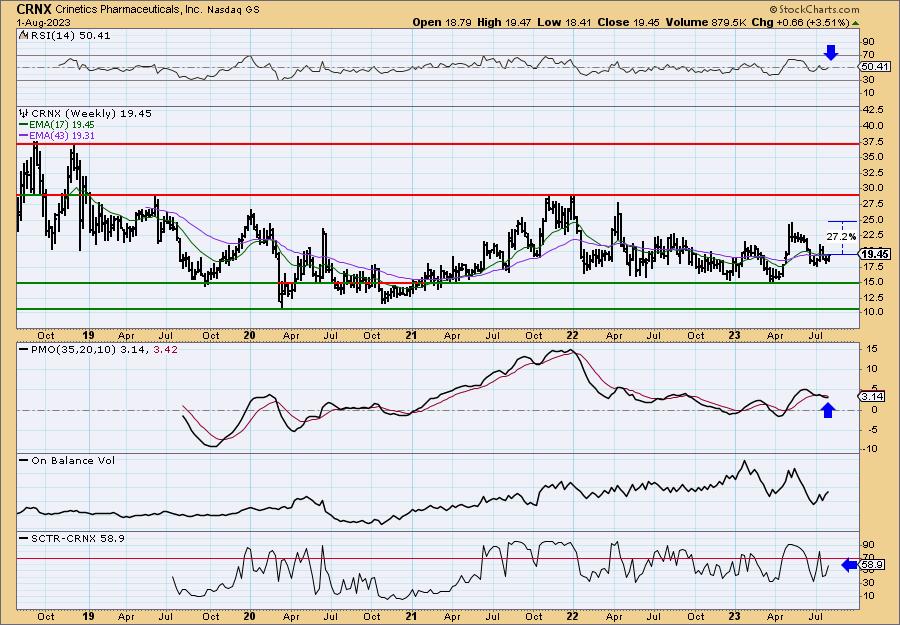
Task: Click the 42.5 price axis label
Action: (x=872, y=109)
